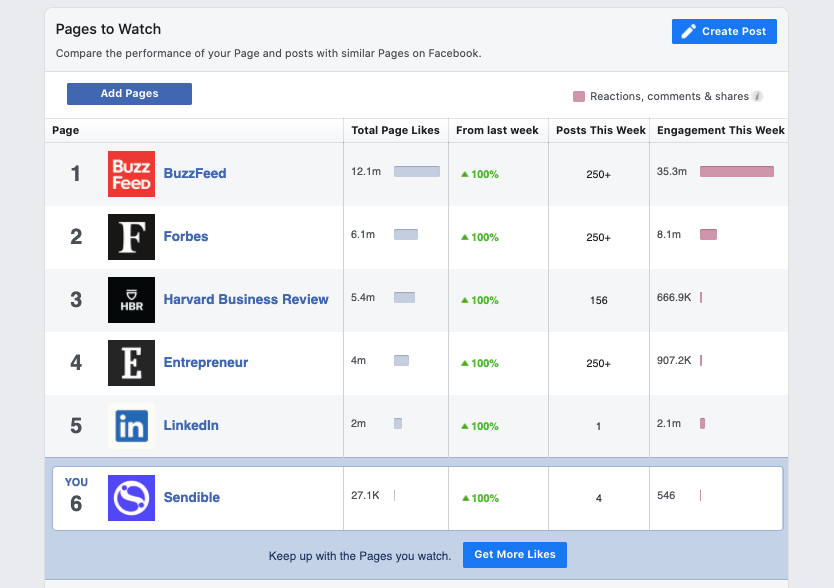Open the BuzzFeed page link
This screenshot has width=834, height=588.
click(197, 173)
